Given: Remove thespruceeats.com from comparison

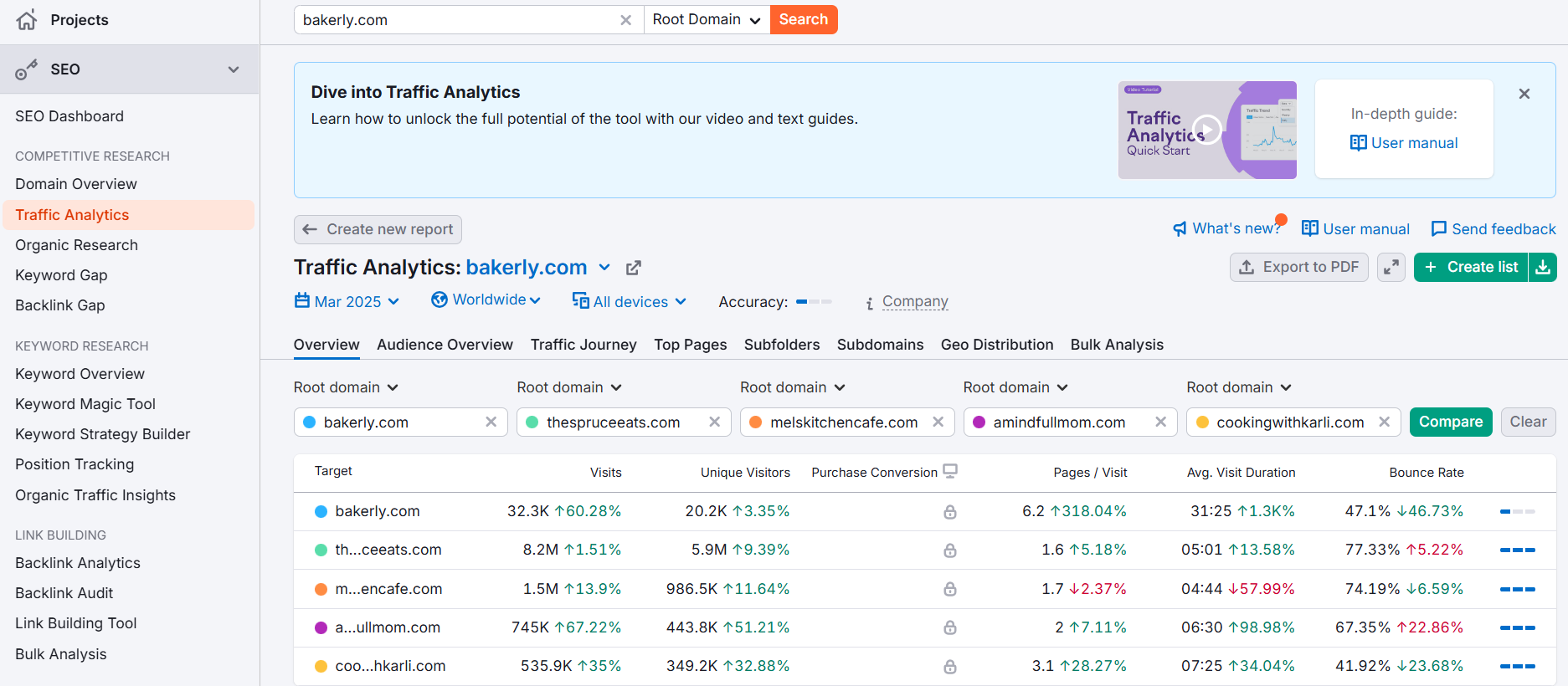Looking at the screenshot, I should point(715,422).
